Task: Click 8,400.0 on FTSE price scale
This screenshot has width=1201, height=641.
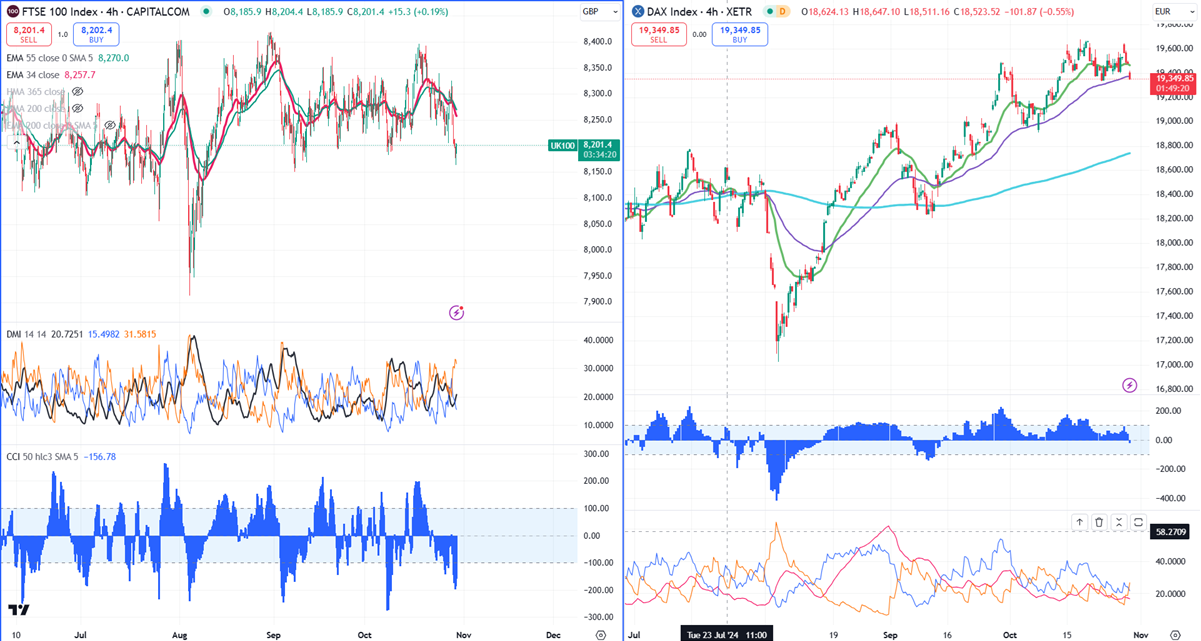Action: (x=599, y=42)
